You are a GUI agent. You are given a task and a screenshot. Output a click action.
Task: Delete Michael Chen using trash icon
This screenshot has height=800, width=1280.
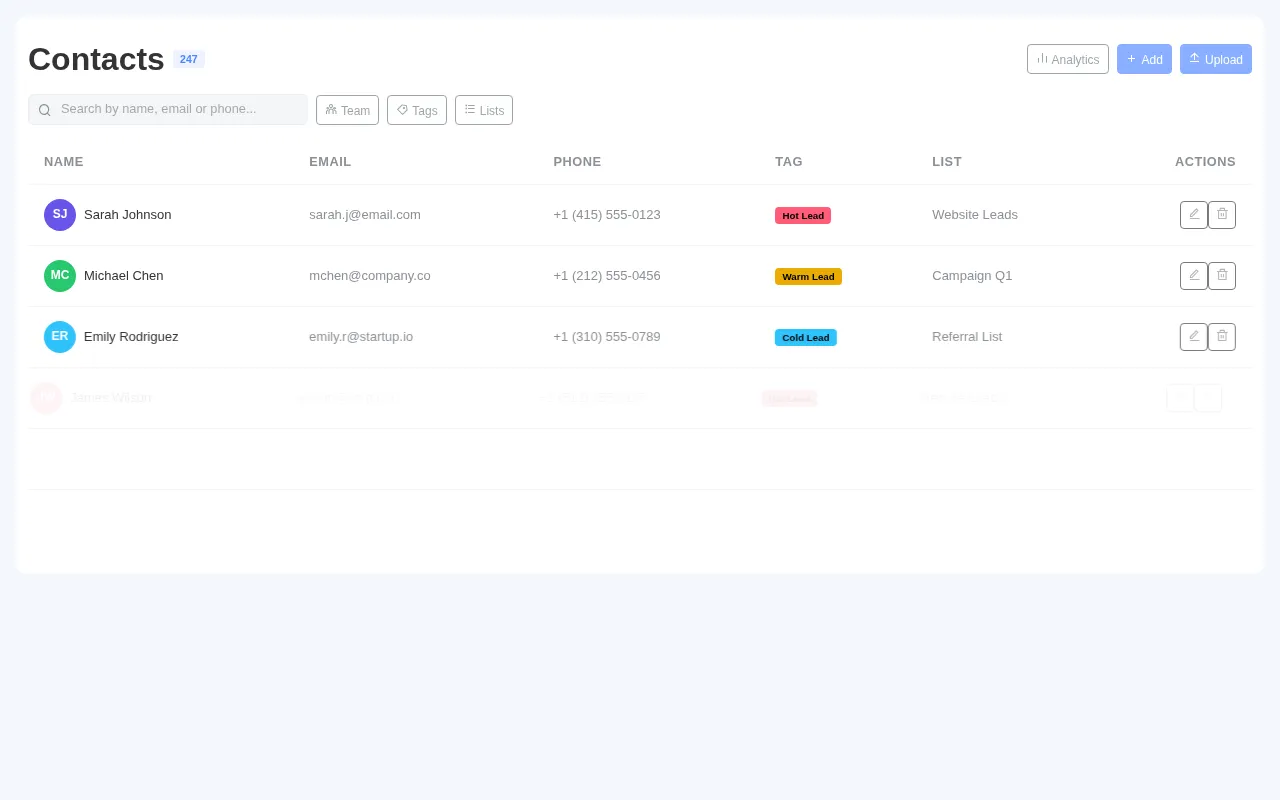(1221, 275)
